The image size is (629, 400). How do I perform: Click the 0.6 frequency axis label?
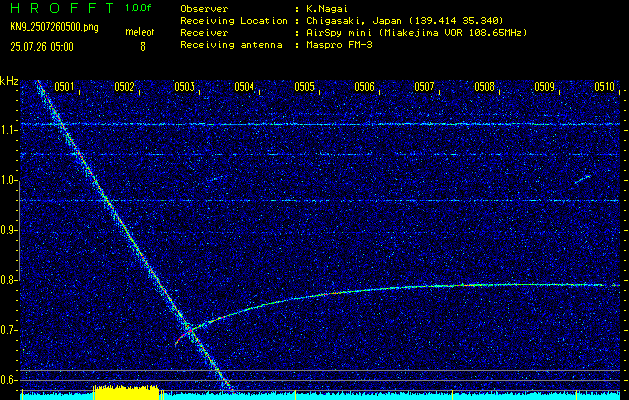click(7, 380)
